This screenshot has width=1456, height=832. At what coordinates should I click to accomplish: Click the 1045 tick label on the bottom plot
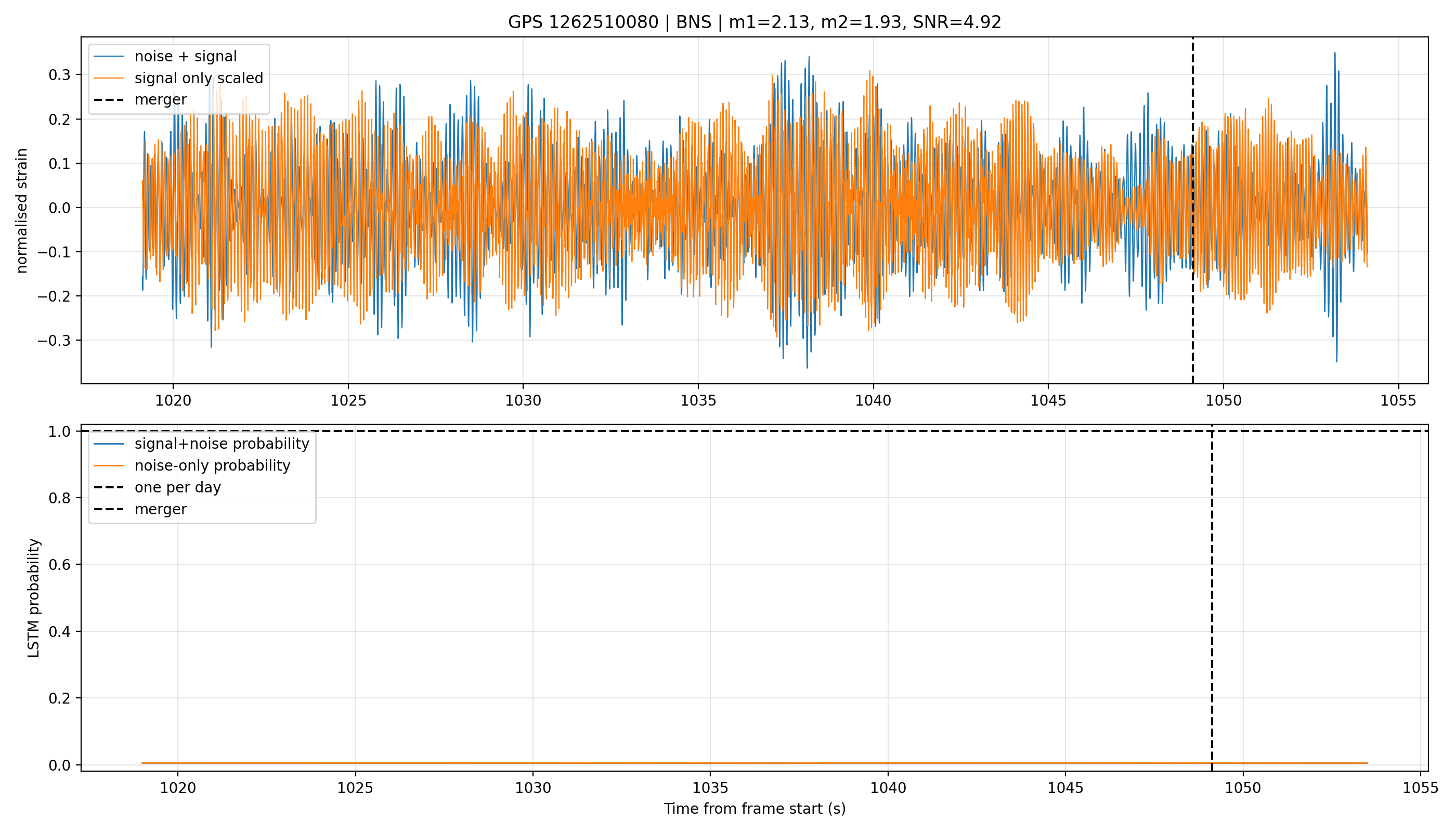[x=1065, y=788]
